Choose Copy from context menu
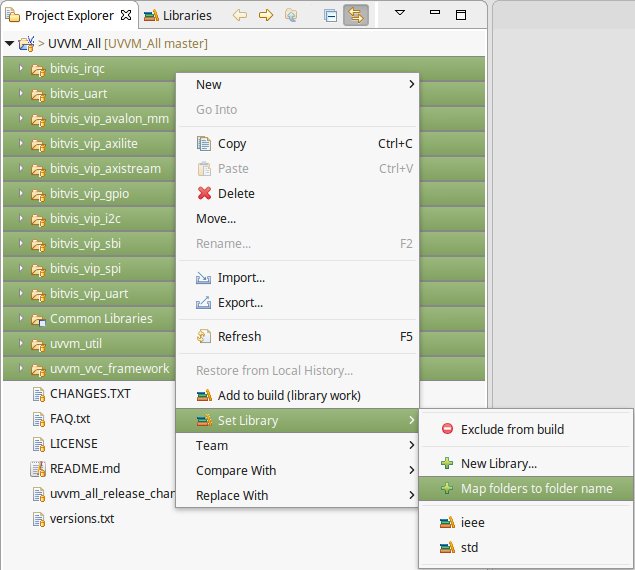This screenshot has height=570, width=635. 297,143
